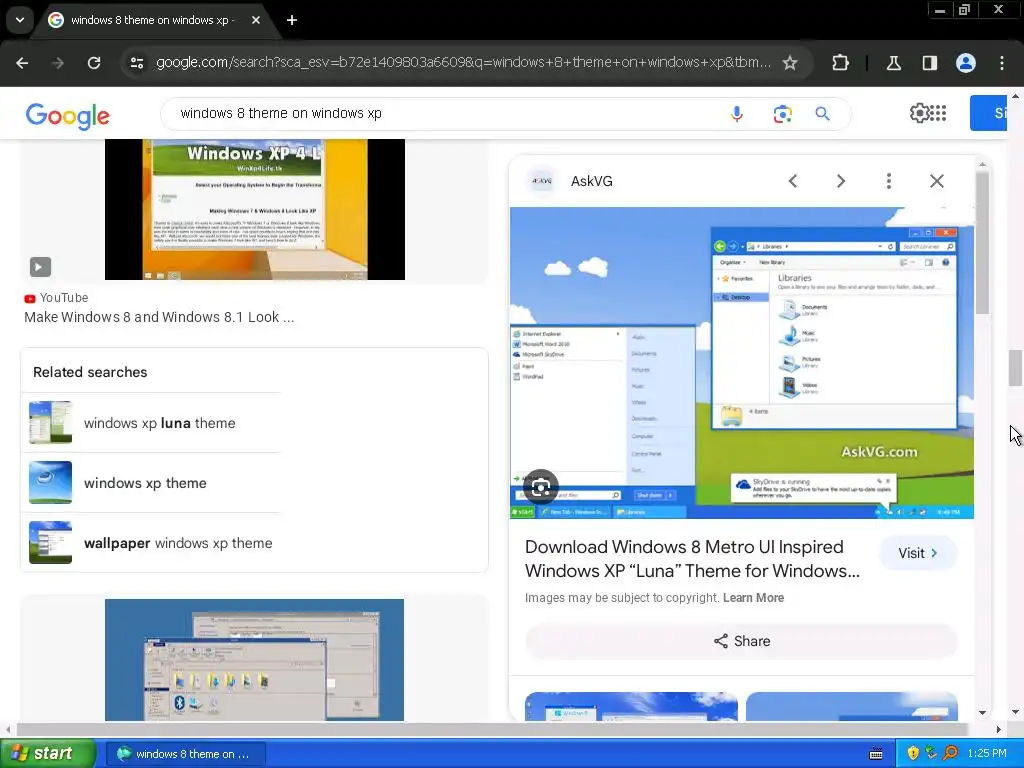Open Chrome Labs flask icon
Image resolution: width=1024 pixels, height=768 pixels.
pos(893,63)
